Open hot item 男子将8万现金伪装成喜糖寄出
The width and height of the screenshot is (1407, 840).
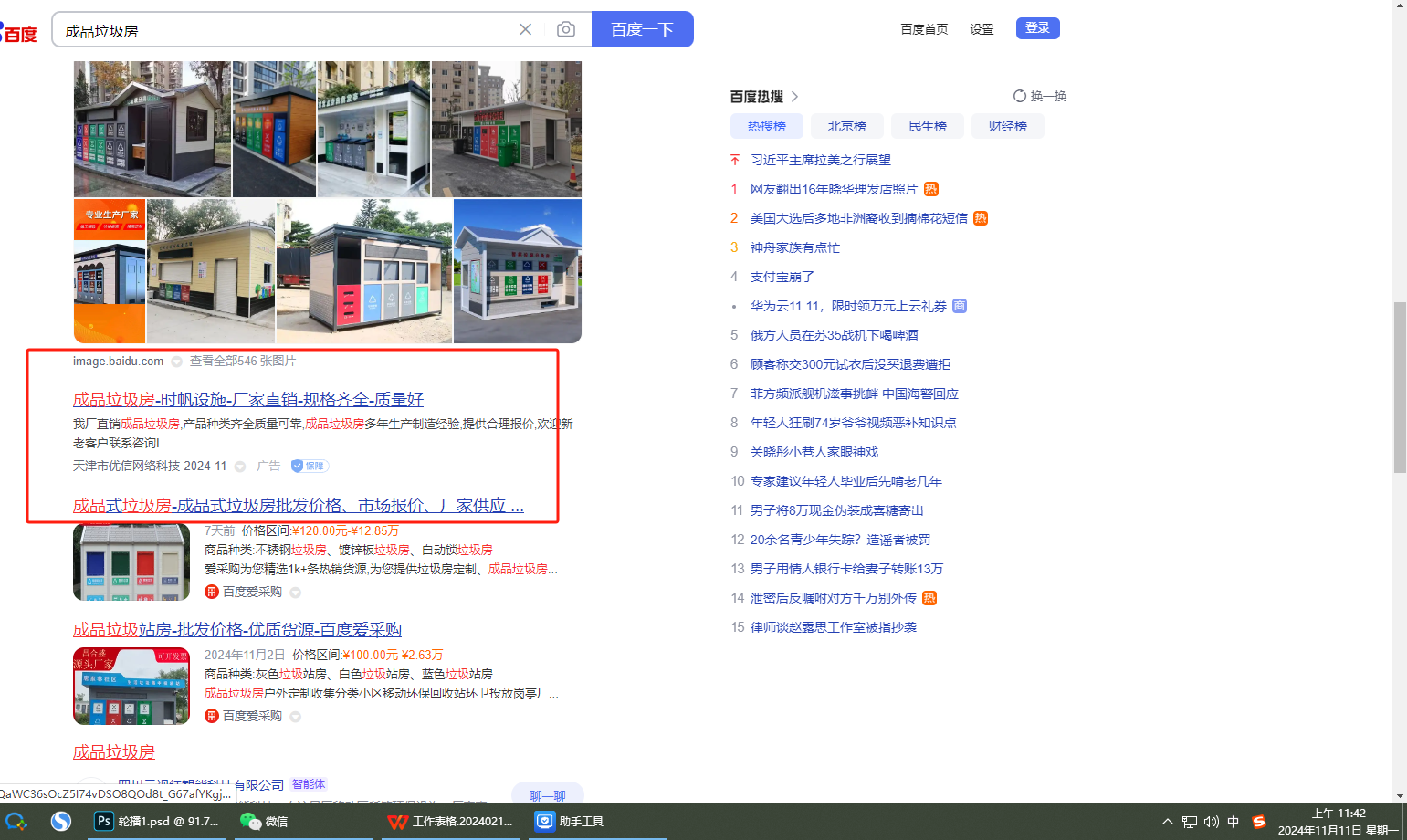point(836,510)
